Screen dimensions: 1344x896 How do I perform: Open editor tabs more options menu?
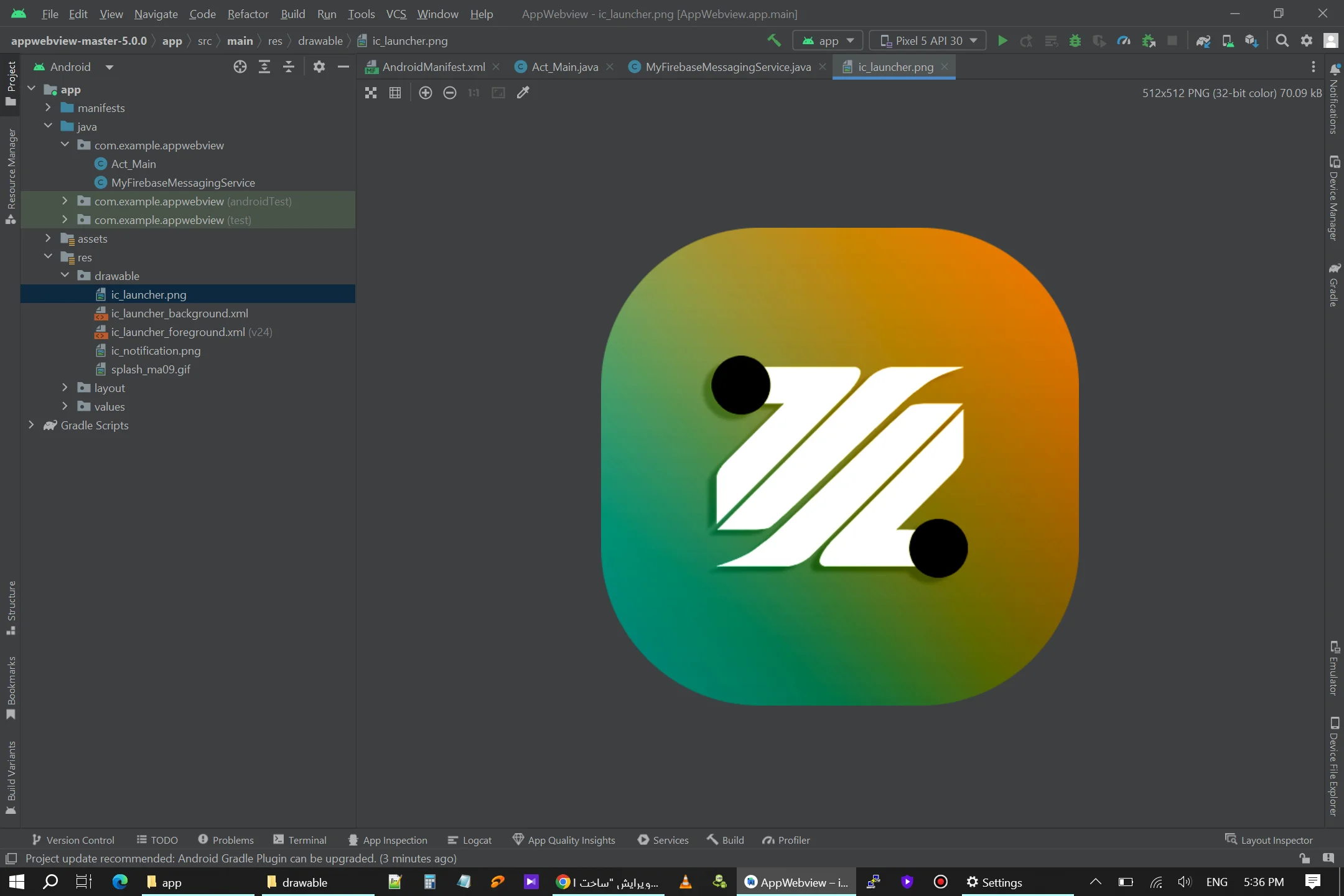coord(1314,67)
